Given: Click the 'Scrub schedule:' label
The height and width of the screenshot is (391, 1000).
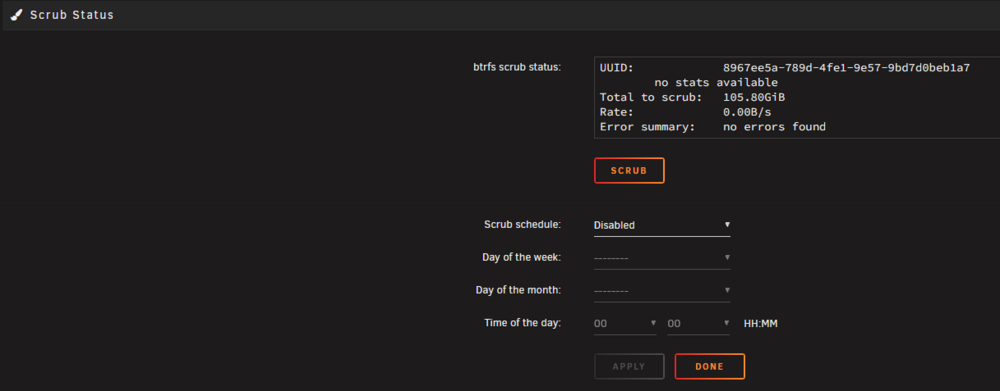Looking at the screenshot, I should (x=522, y=225).
